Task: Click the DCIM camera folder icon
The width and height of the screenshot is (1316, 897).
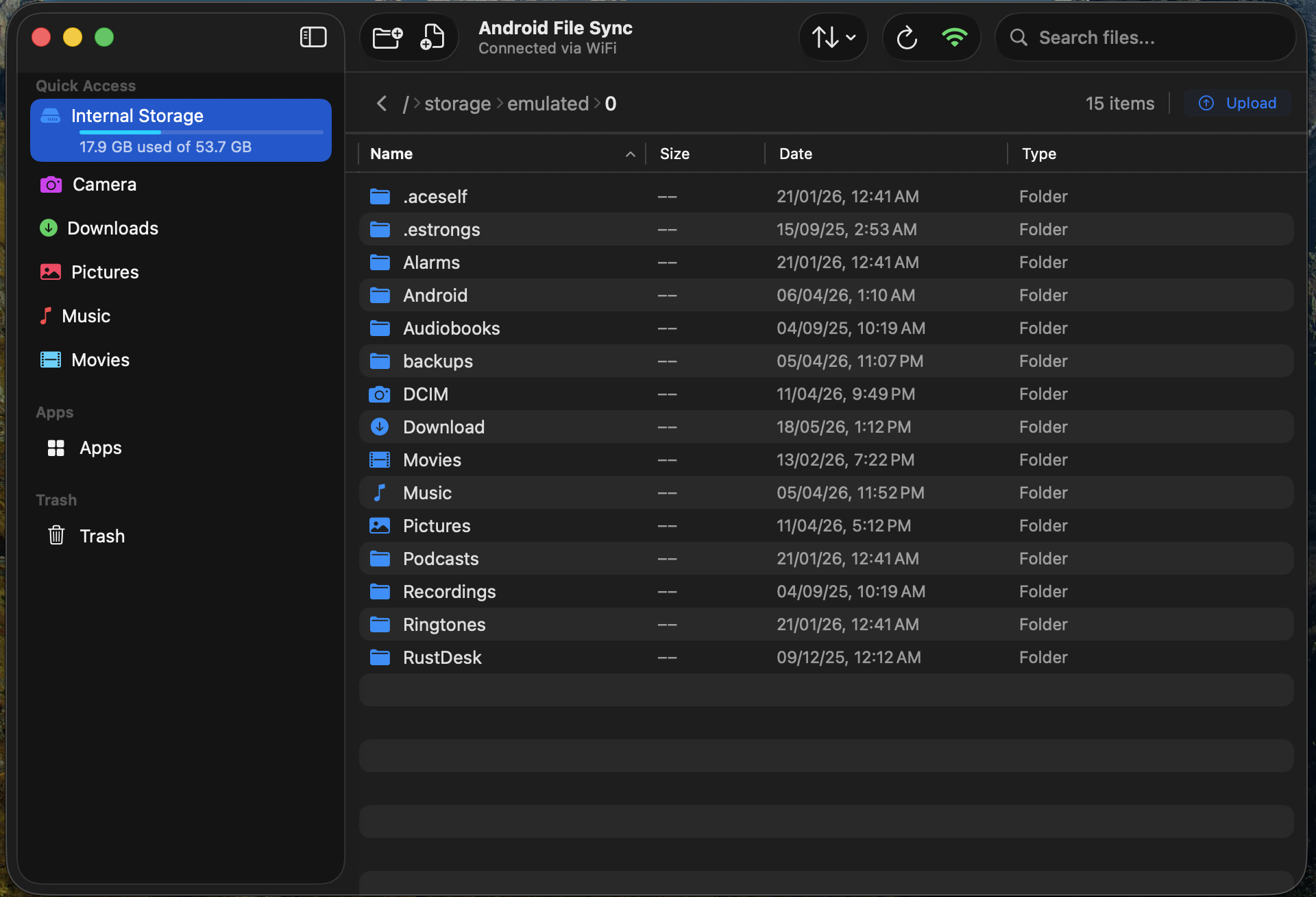Action: pyautogui.click(x=380, y=394)
